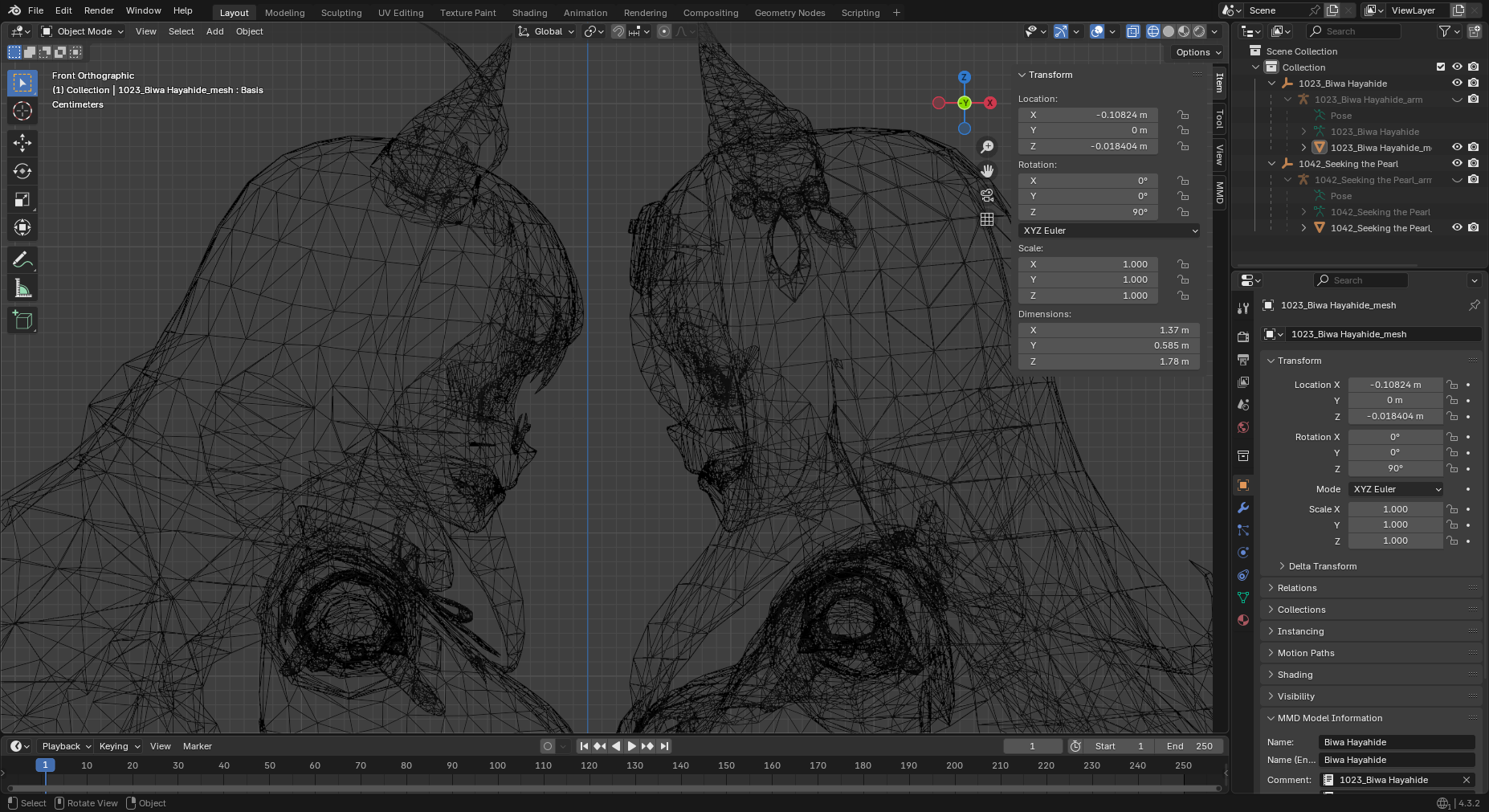This screenshot has height=812, width=1489.
Task: Toggle snapping magnet in the viewport header
Action: click(618, 31)
